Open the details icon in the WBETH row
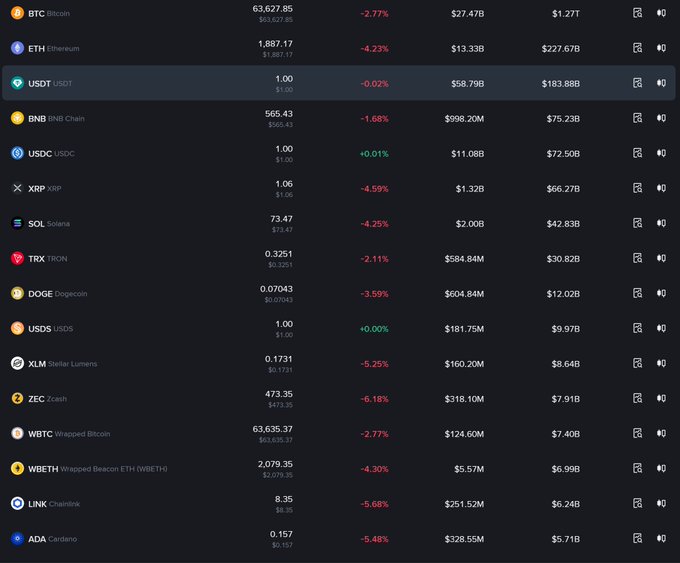 tap(637, 468)
